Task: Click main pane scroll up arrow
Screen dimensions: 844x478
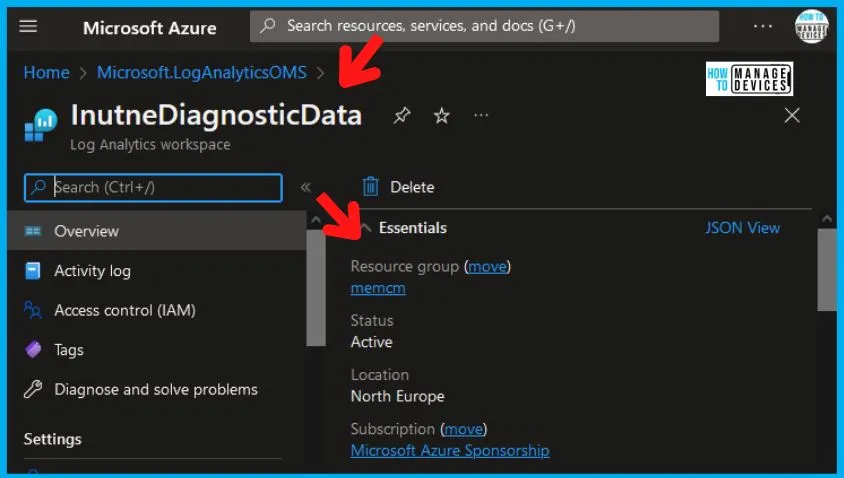Action: (x=827, y=219)
